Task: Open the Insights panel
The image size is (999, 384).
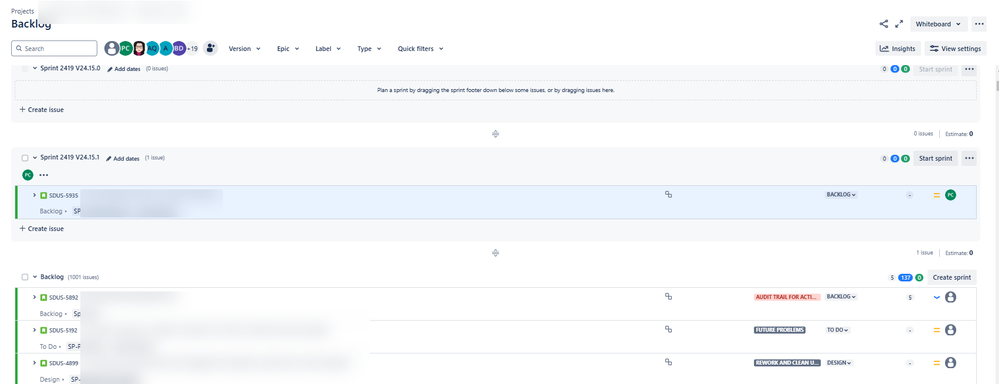Action: coord(898,48)
